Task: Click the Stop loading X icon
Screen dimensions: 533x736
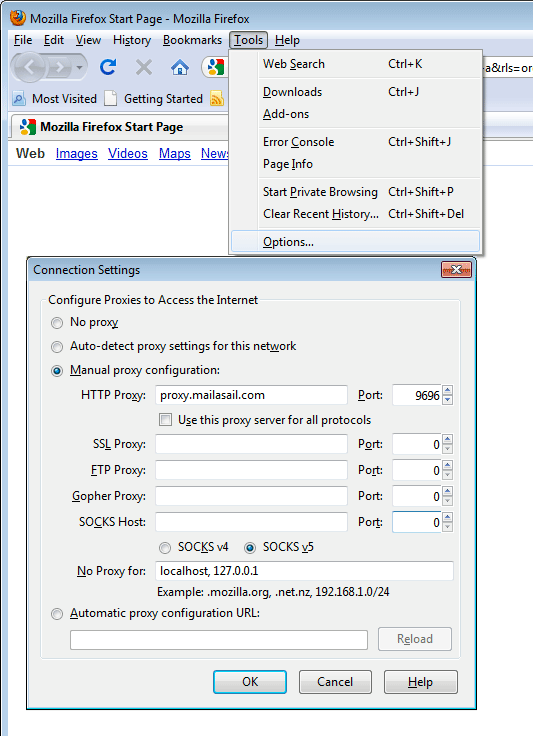Action: [x=144, y=68]
